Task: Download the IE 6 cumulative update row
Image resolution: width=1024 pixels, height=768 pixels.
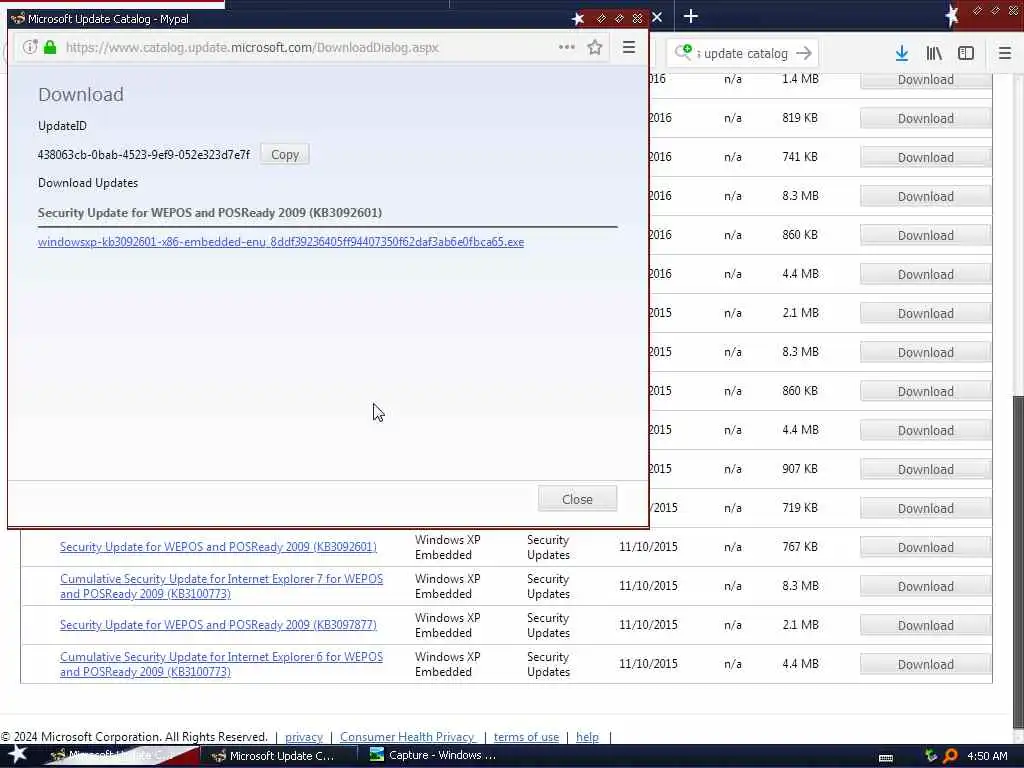Action: coord(925,664)
